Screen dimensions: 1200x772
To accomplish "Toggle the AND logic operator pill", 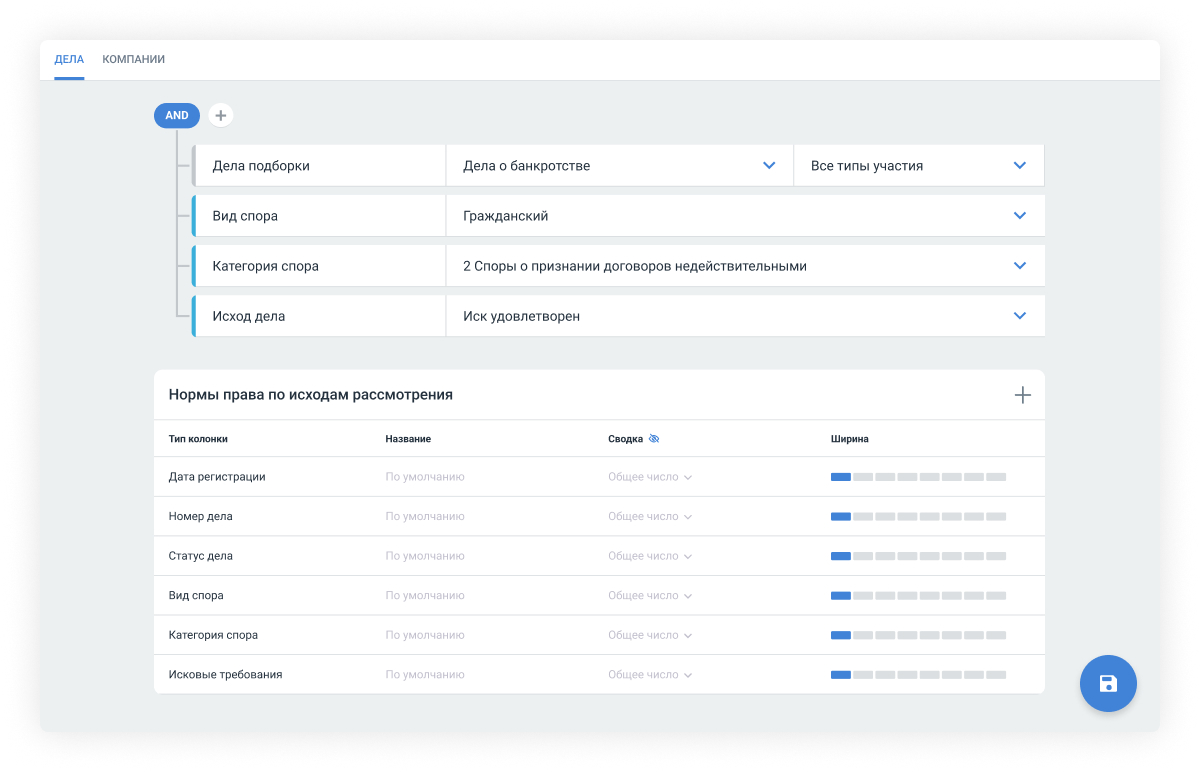I will (177, 116).
